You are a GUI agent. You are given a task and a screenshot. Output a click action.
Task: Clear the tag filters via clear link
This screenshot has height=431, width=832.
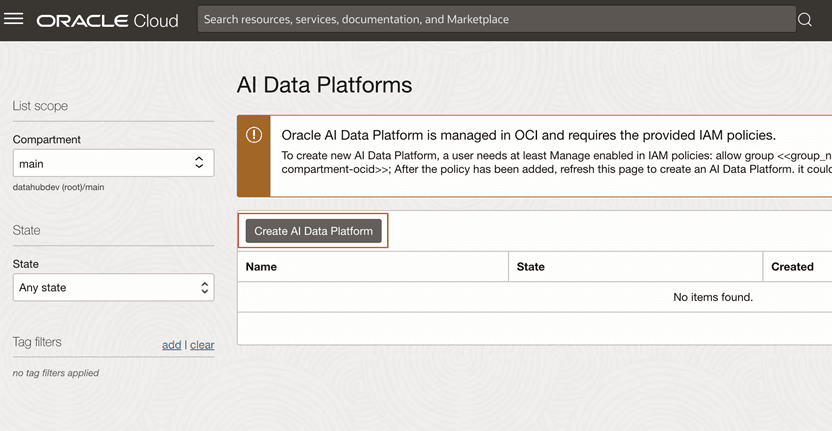click(202, 345)
